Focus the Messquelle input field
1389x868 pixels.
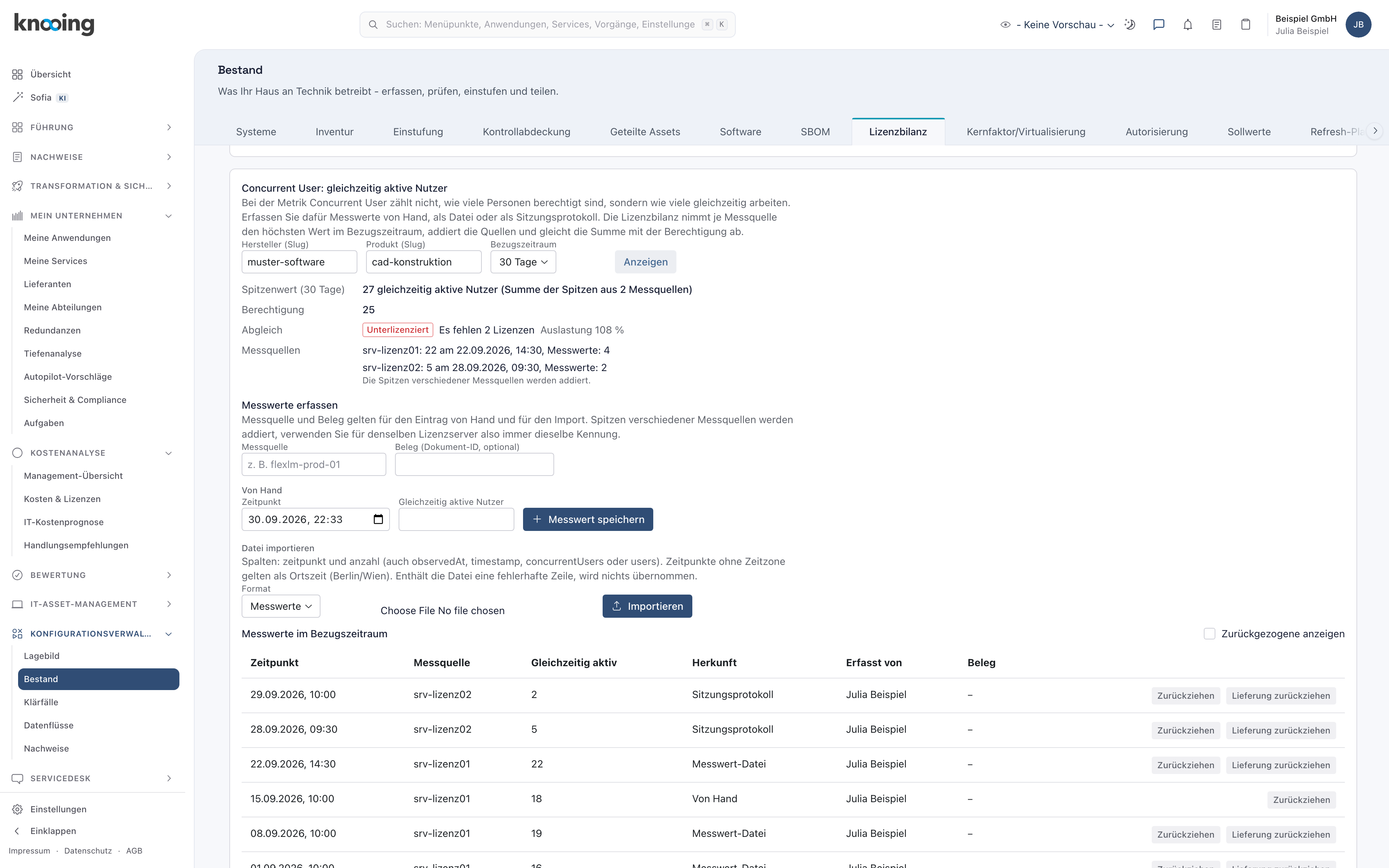(x=313, y=464)
